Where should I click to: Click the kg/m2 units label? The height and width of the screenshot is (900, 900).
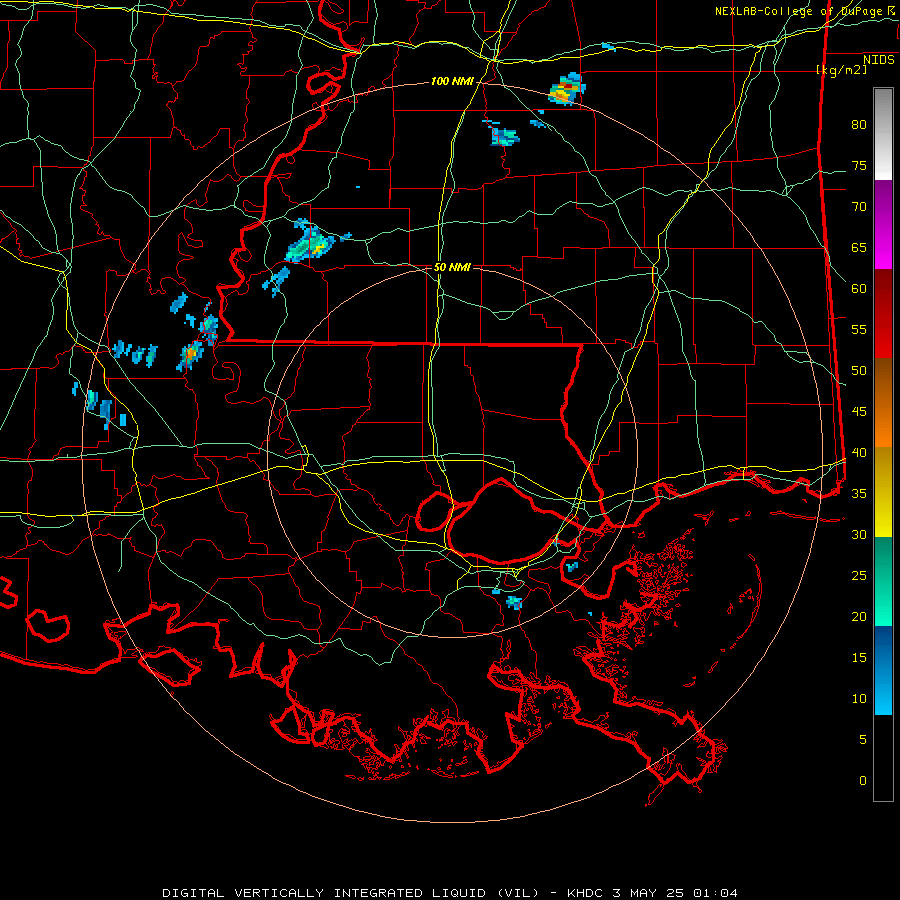click(841, 70)
